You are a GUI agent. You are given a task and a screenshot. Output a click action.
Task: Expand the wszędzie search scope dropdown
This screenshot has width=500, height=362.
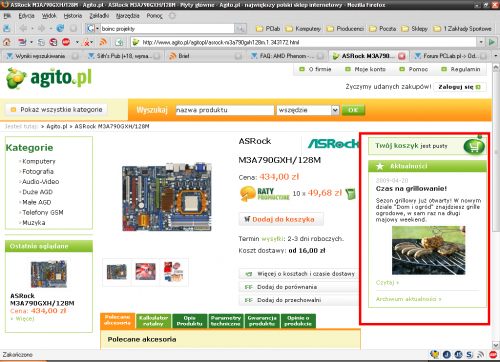pos(335,110)
